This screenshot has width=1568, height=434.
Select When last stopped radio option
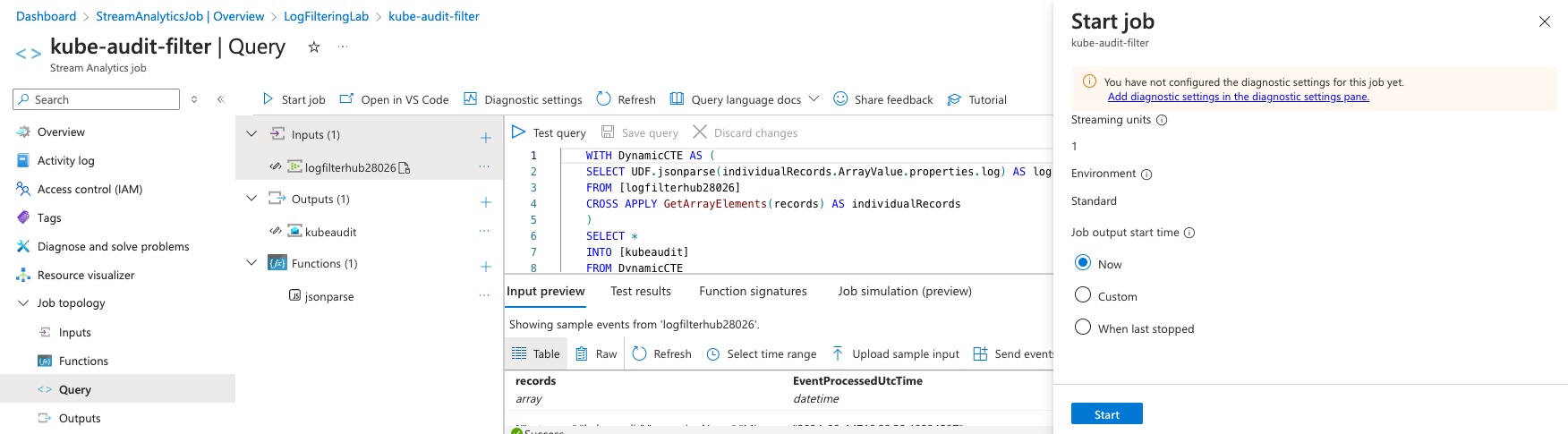pos(1083,328)
